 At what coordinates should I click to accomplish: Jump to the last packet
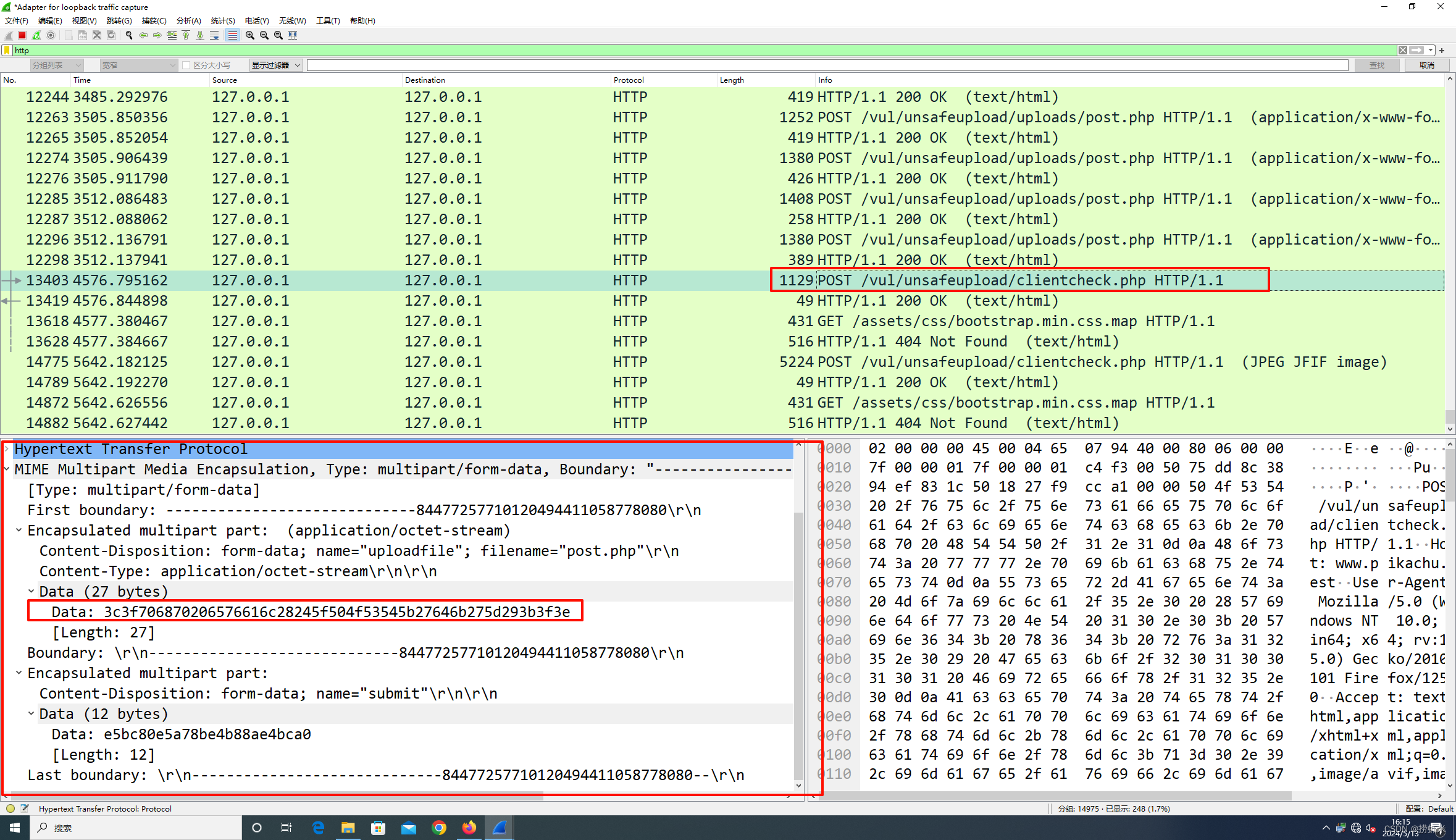[200, 35]
